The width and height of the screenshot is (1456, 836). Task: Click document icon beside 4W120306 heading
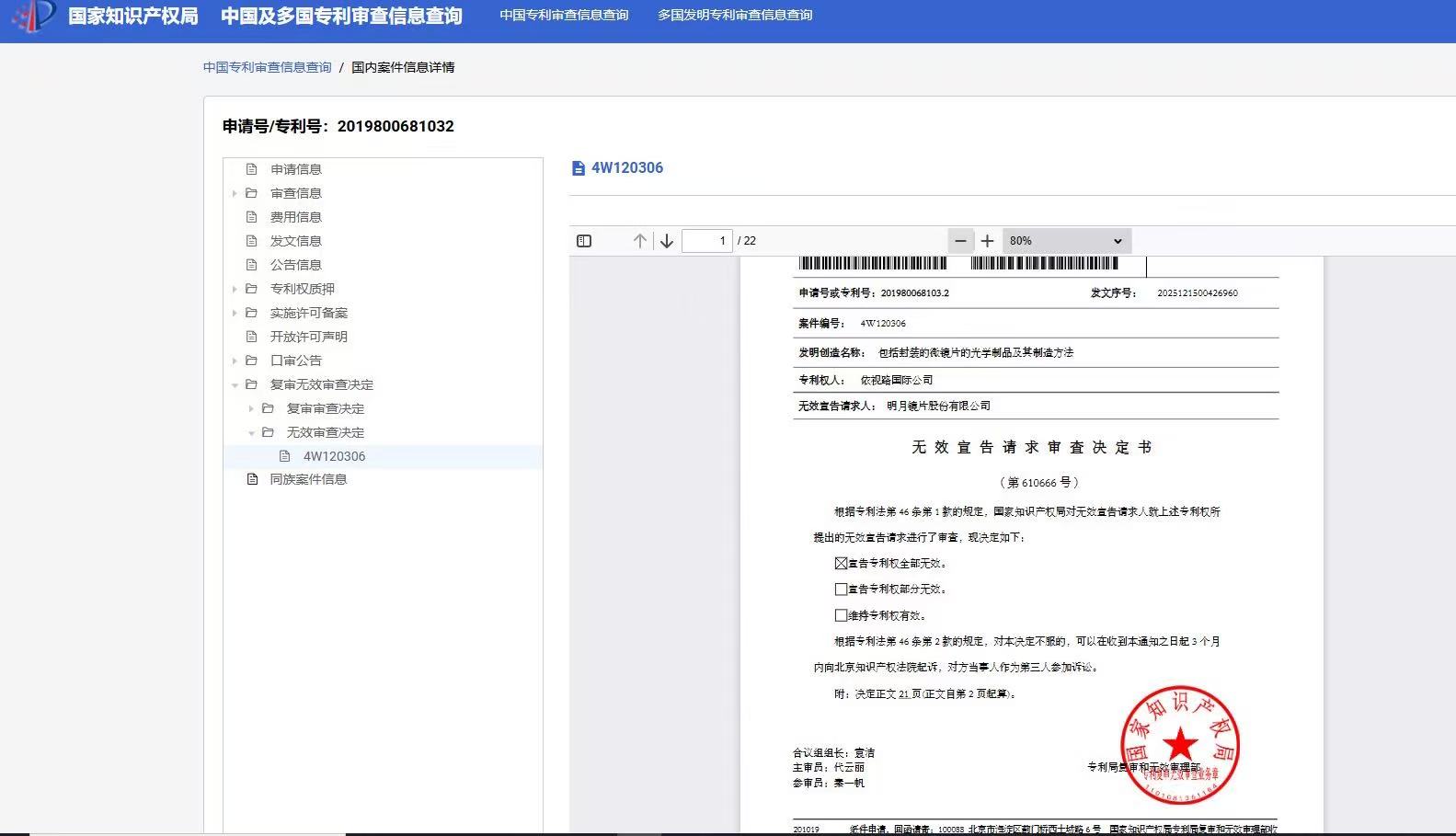pyautogui.click(x=578, y=168)
